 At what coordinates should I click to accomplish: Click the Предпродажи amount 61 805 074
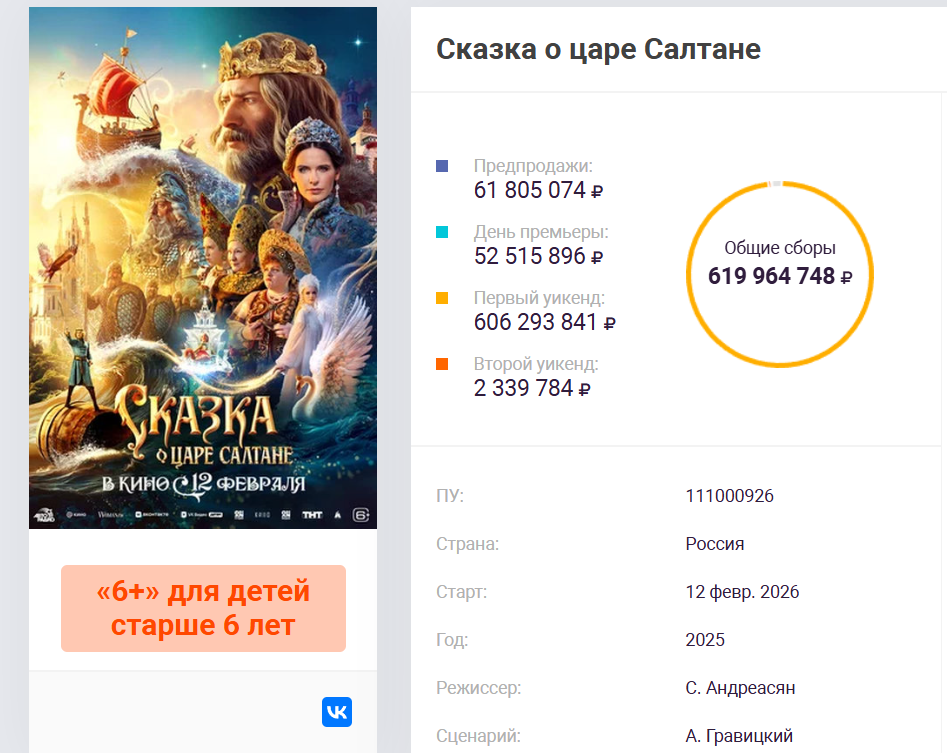(538, 190)
